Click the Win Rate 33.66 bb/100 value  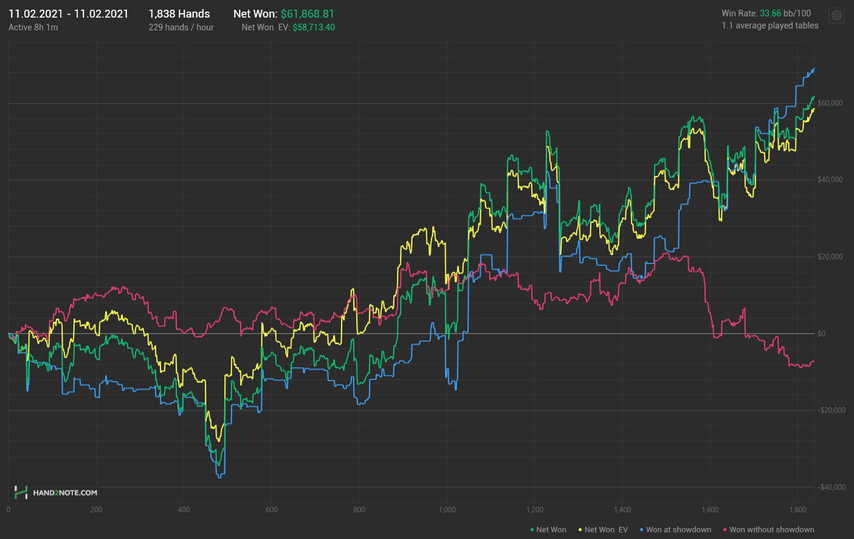(x=785, y=13)
